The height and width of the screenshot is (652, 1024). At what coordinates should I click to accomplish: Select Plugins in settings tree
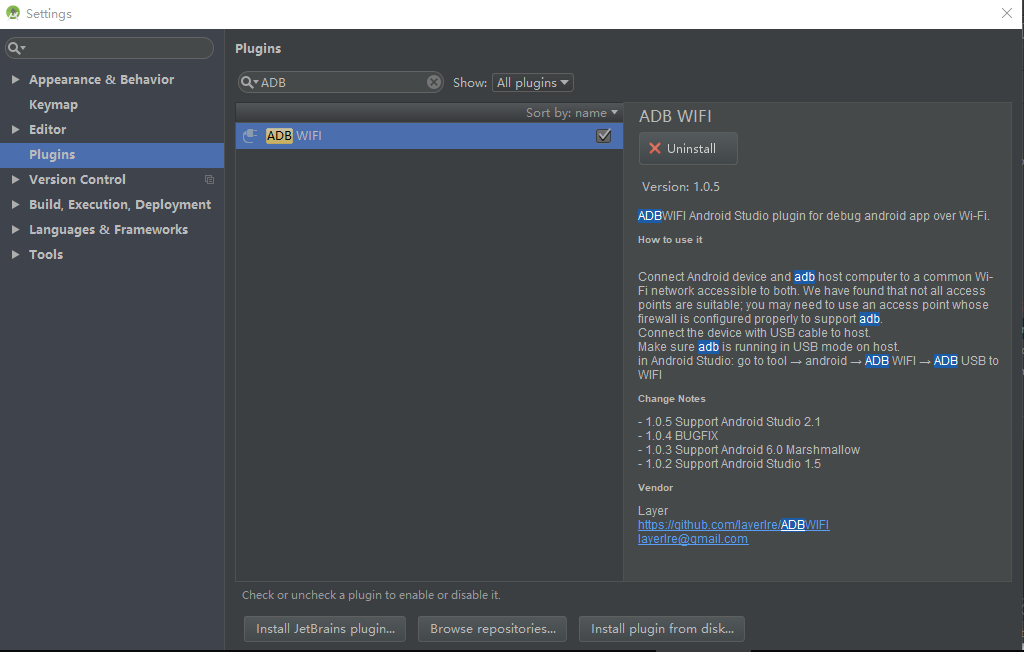tap(52, 154)
